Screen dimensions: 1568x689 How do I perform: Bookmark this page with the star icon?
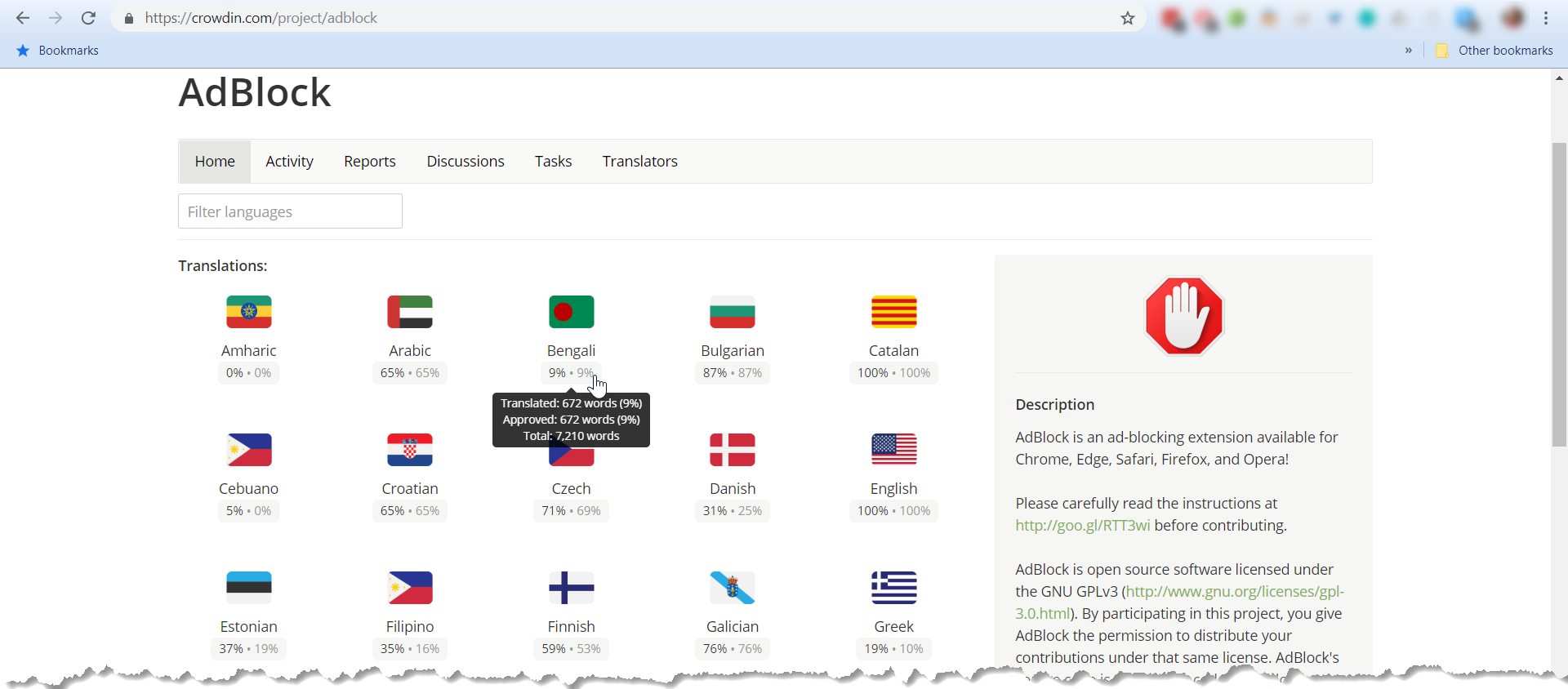tap(1128, 18)
